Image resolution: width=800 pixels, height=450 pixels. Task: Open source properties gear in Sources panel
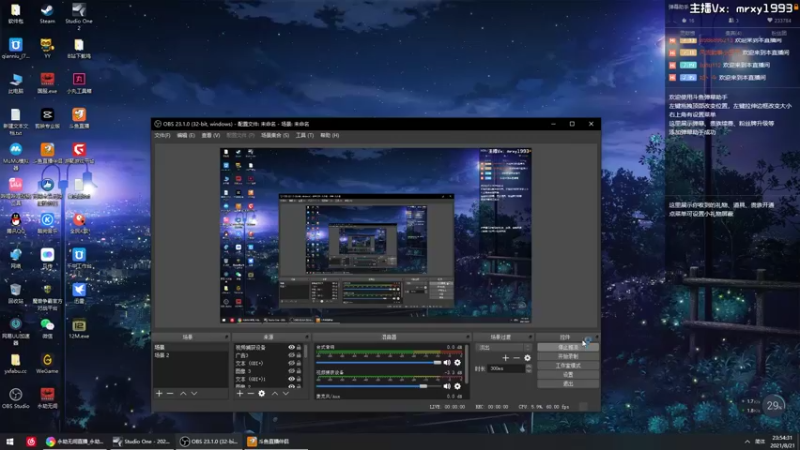click(x=262, y=393)
